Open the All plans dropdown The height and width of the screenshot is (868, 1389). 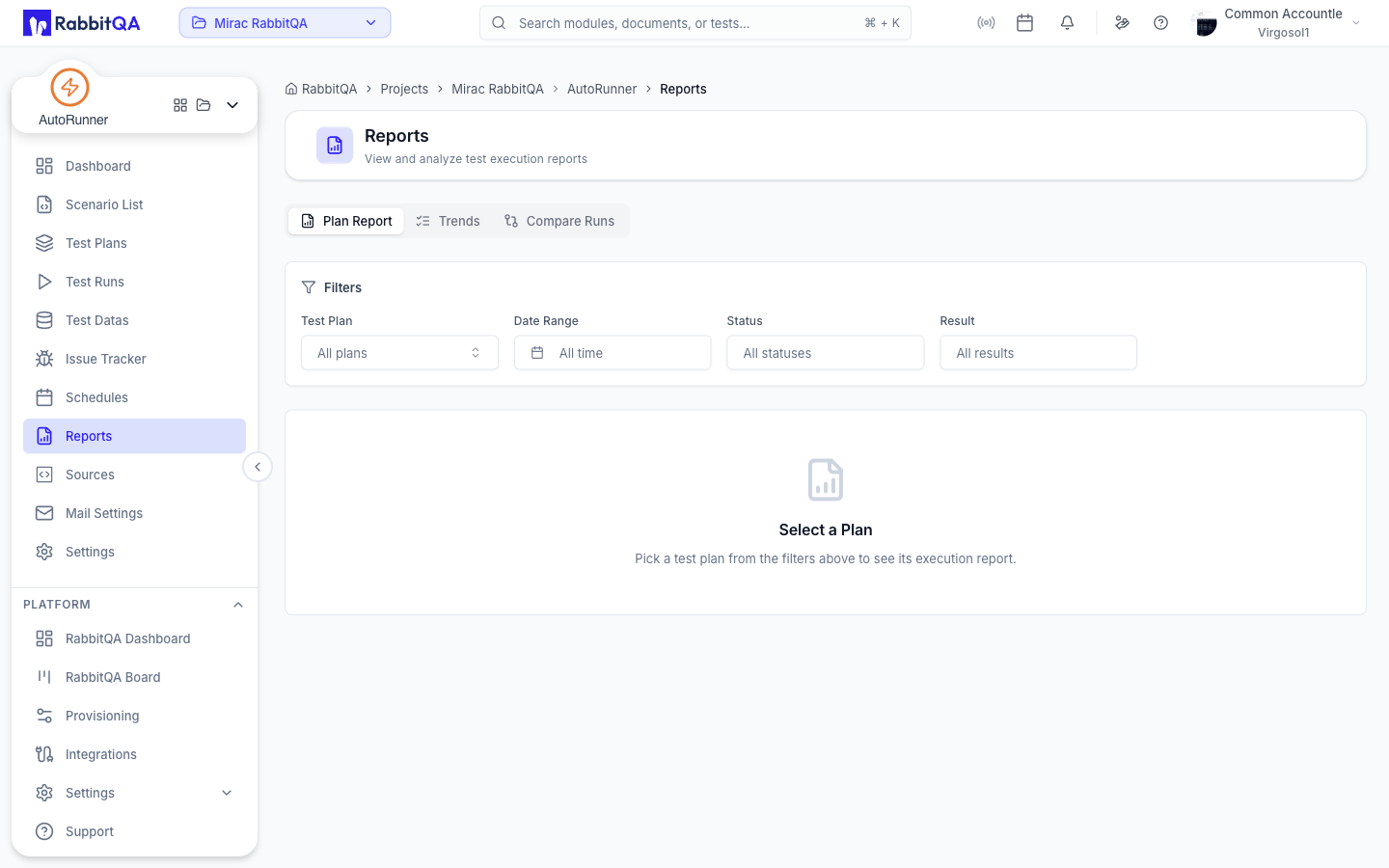click(x=399, y=353)
